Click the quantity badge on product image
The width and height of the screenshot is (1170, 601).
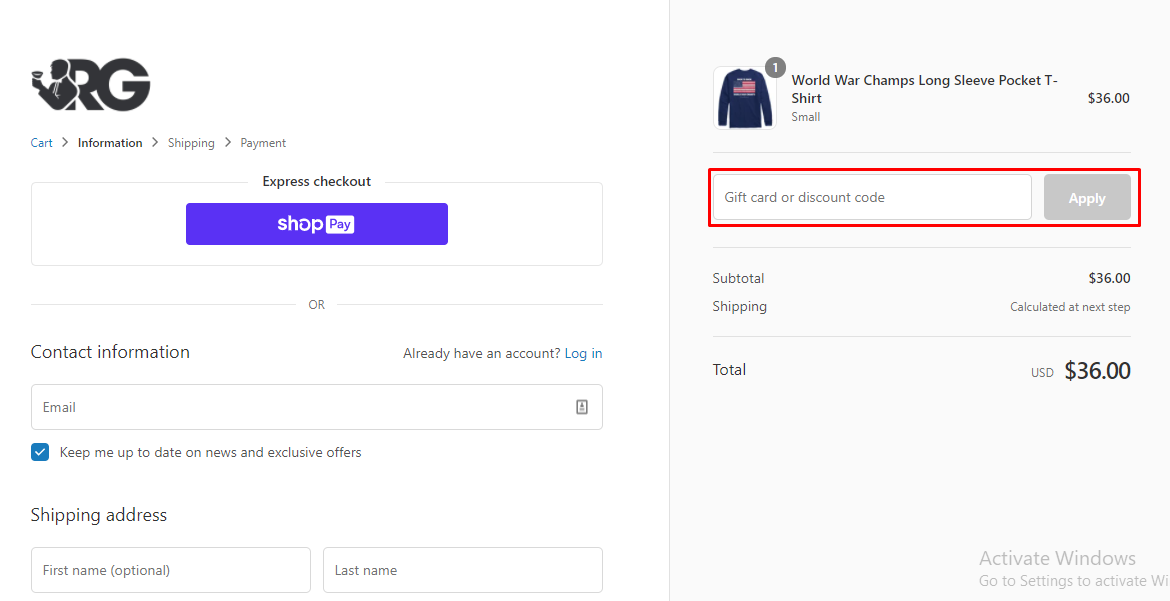pyautogui.click(x=775, y=68)
